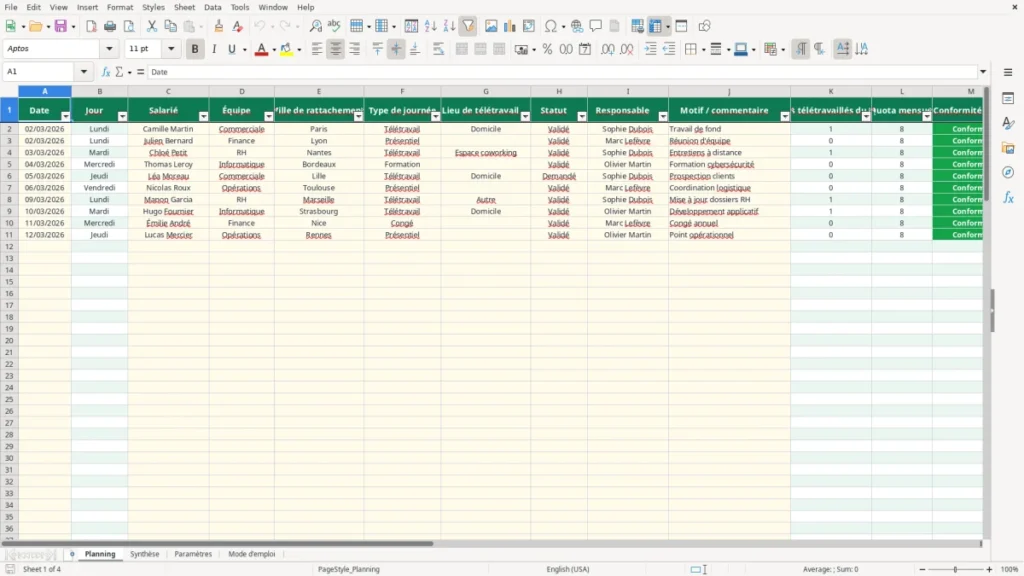This screenshot has height=576, width=1024.
Task: Open Function Wizard fx icon
Action: [x=106, y=72]
